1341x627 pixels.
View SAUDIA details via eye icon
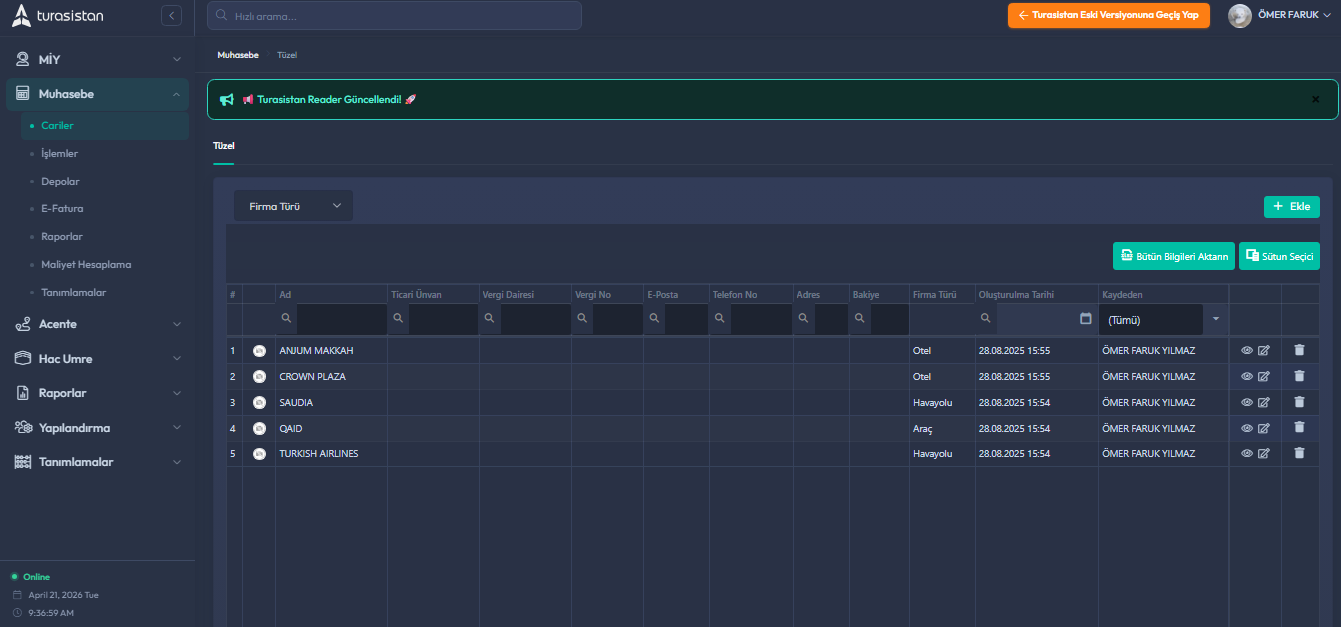tap(1247, 402)
